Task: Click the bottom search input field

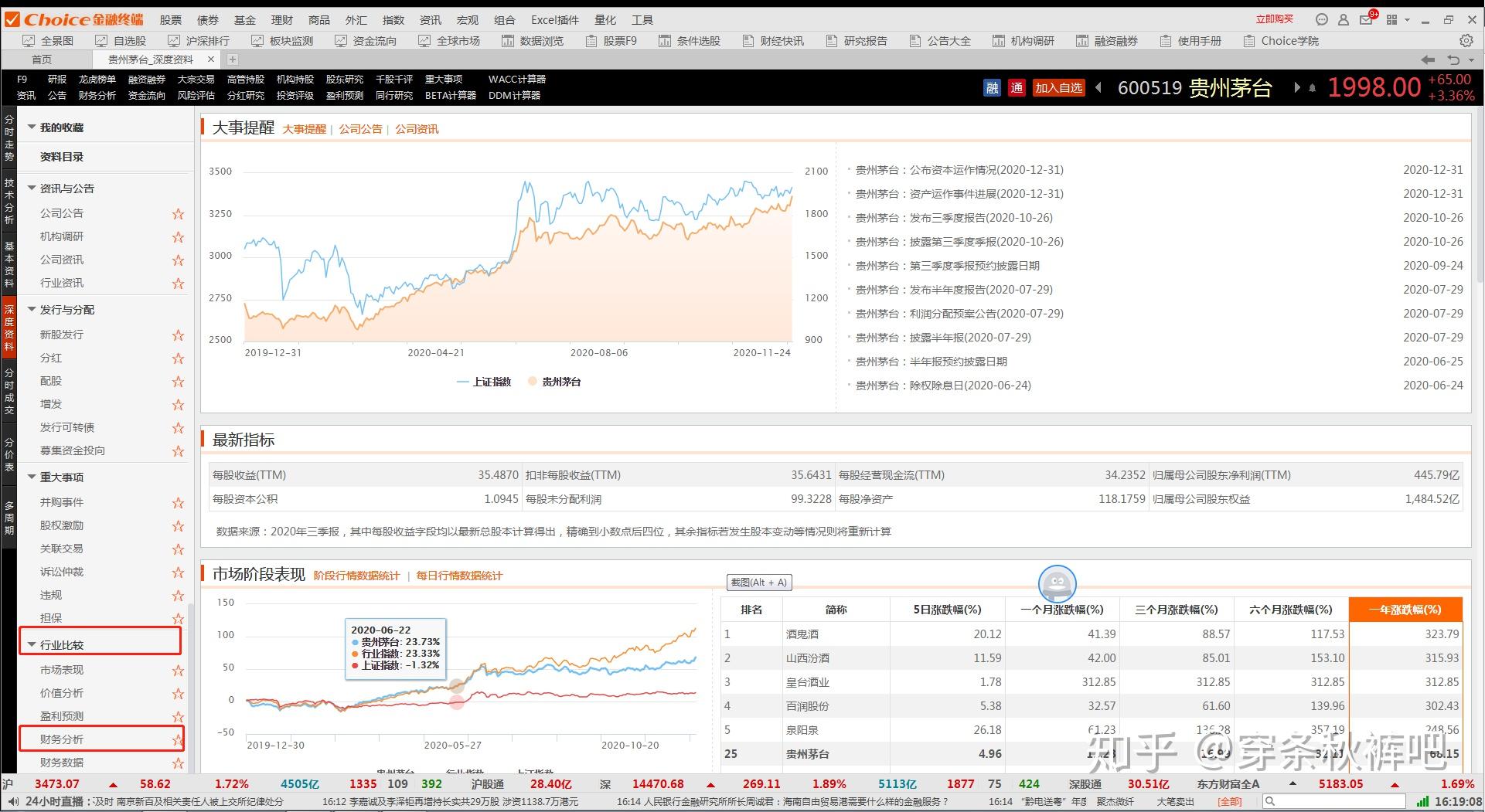Action: click(x=1334, y=802)
